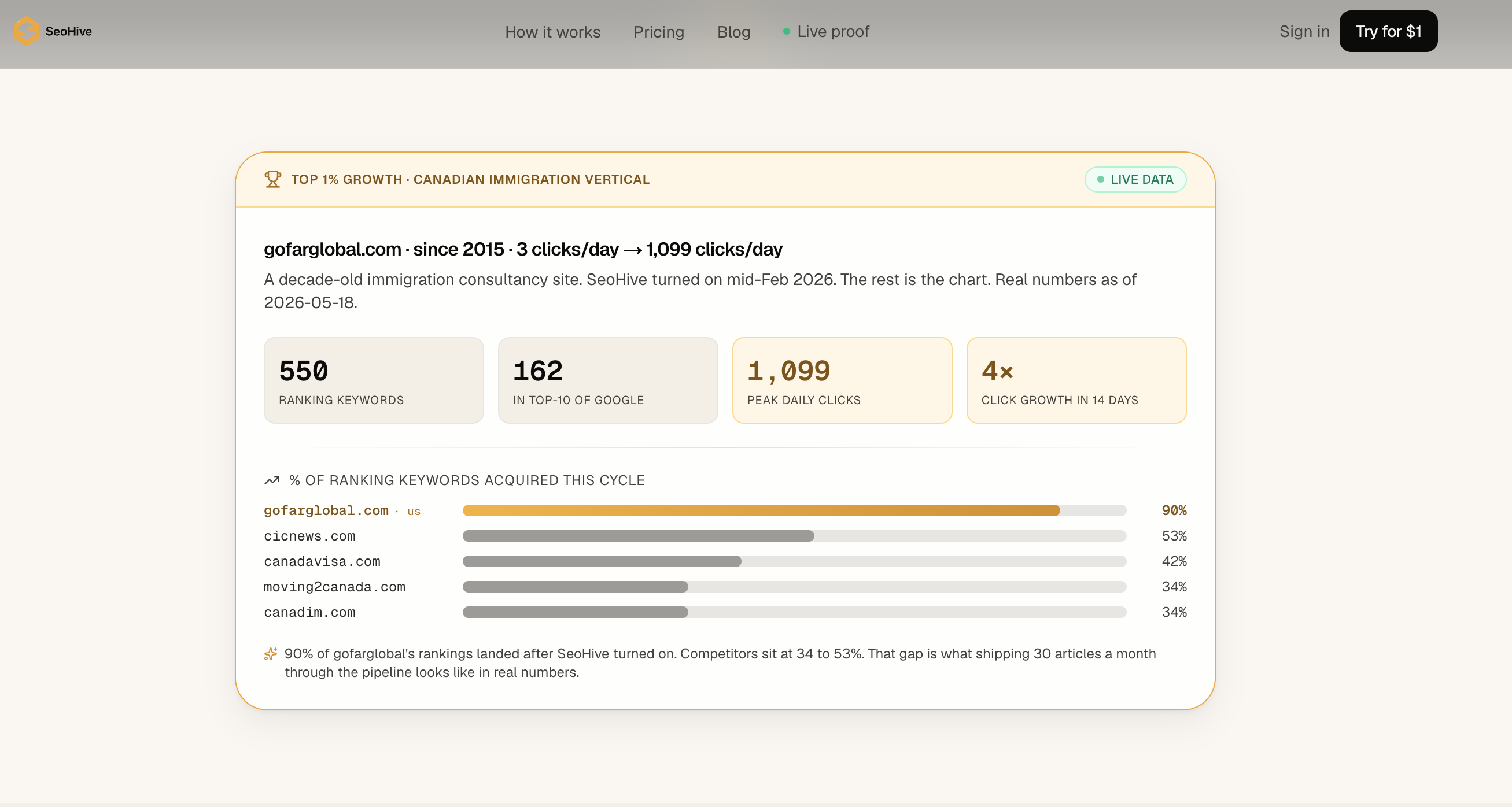Click the 34% value for moving2canada.com
Viewport: 1512px width, 807px height.
click(1174, 587)
